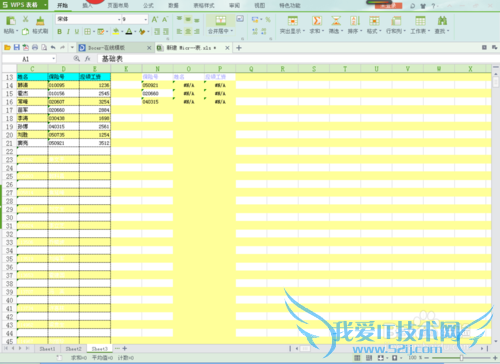Toggle Underline formatting

pos(77,32)
